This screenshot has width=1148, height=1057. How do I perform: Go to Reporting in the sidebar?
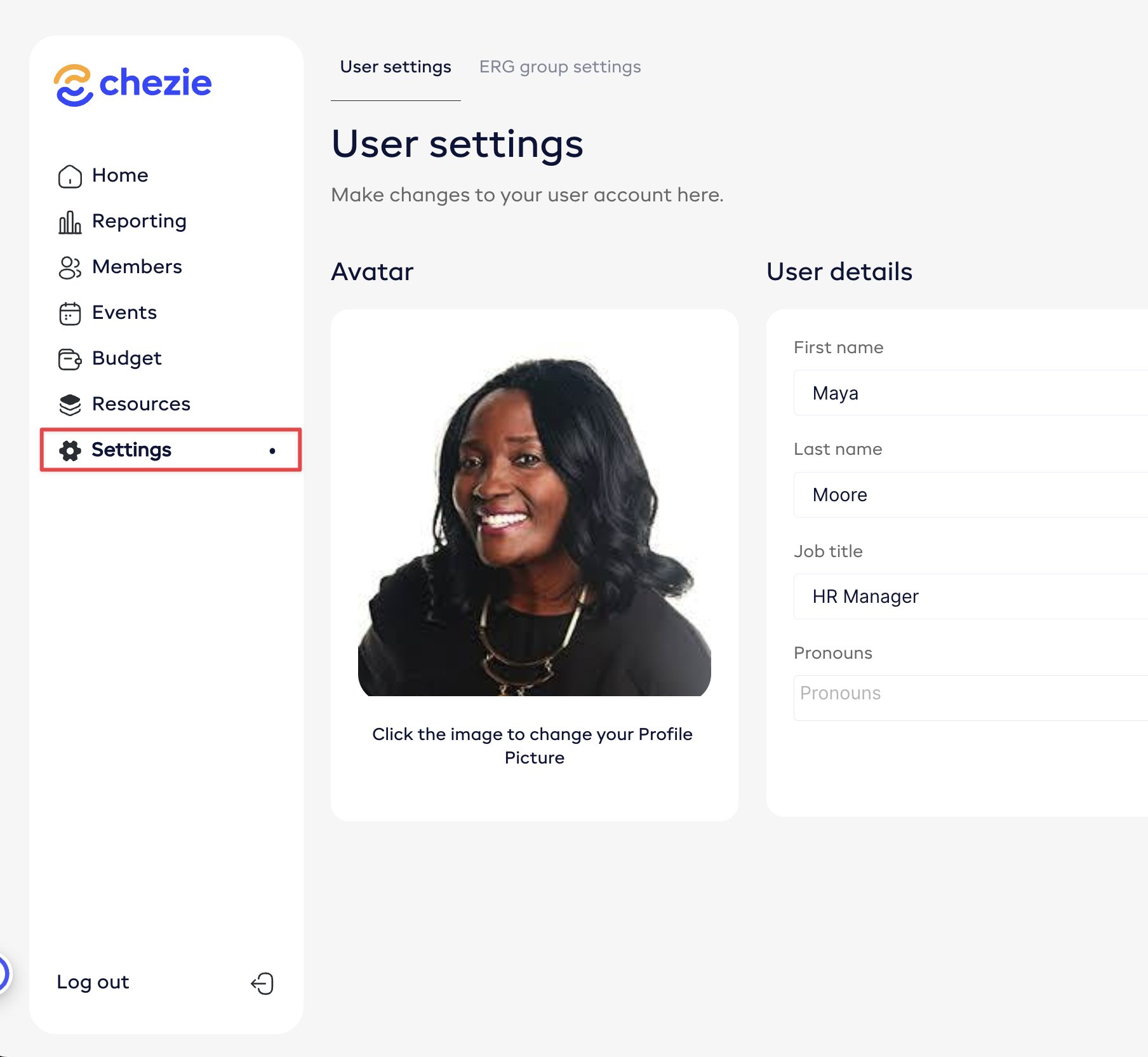point(139,221)
